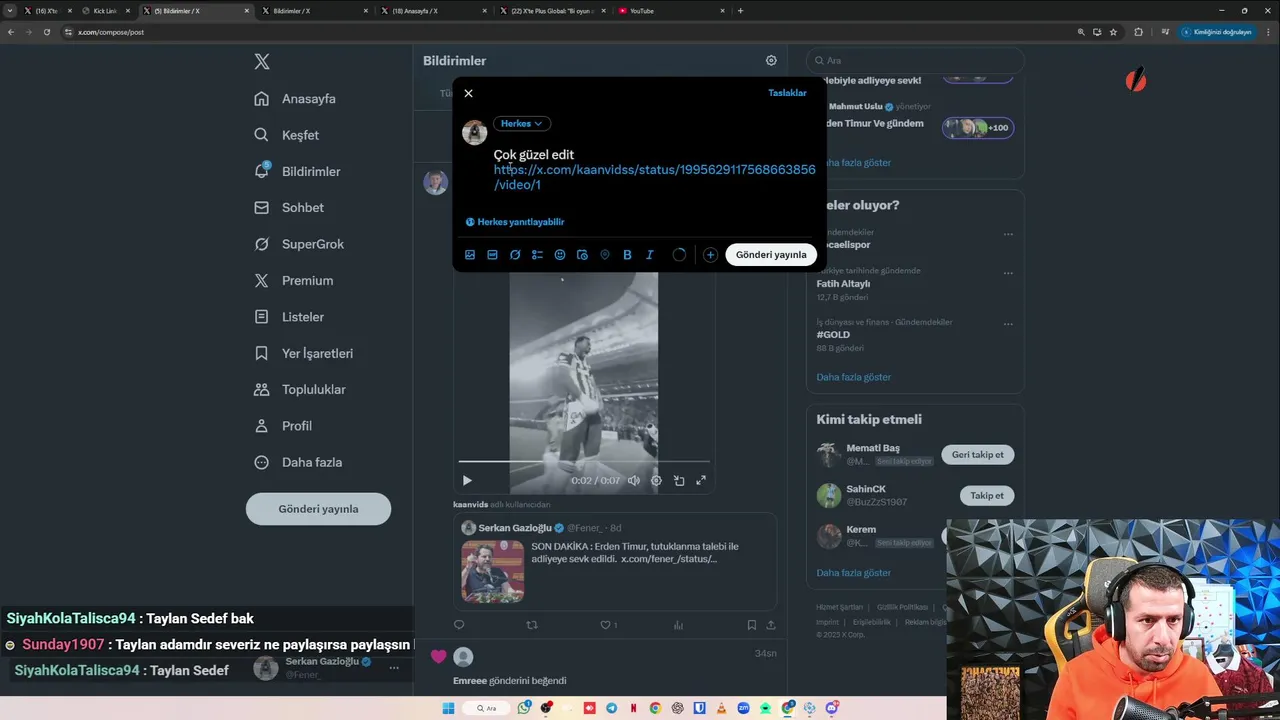
Task: Open Keşfet in sidebar
Action: tap(287, 135)
